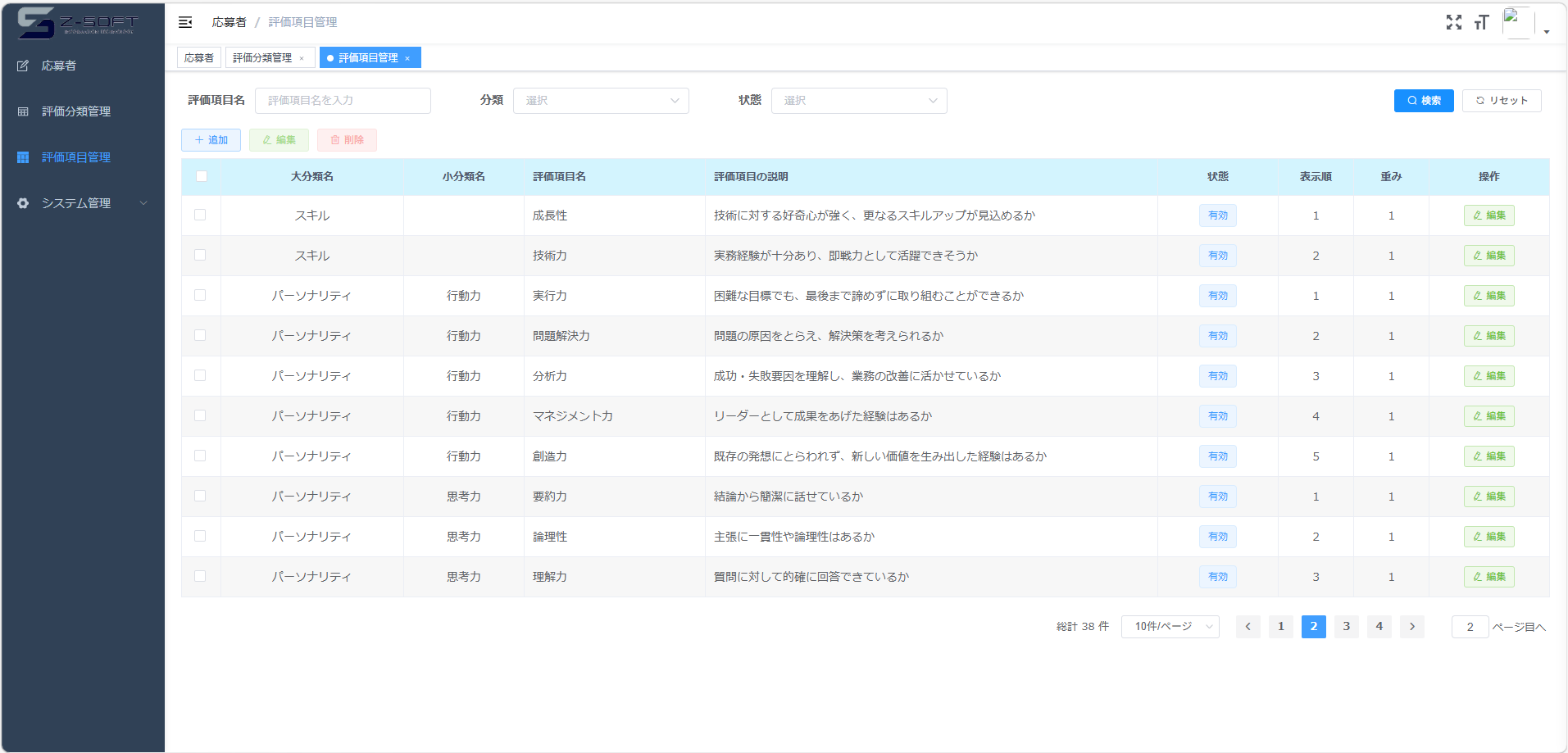This screenshot has width=1568, height=753.
Task: Go to page 3 in the pagination
Action: 1346,626
